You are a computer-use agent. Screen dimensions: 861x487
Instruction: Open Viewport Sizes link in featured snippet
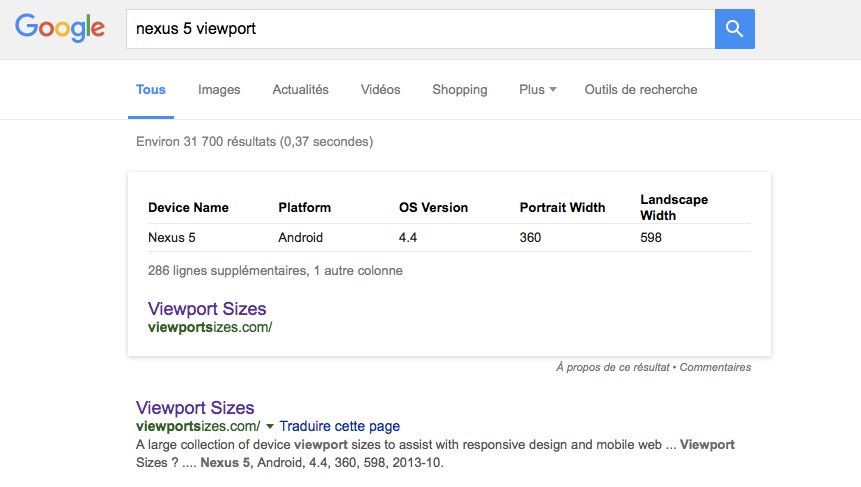[207, 309]
